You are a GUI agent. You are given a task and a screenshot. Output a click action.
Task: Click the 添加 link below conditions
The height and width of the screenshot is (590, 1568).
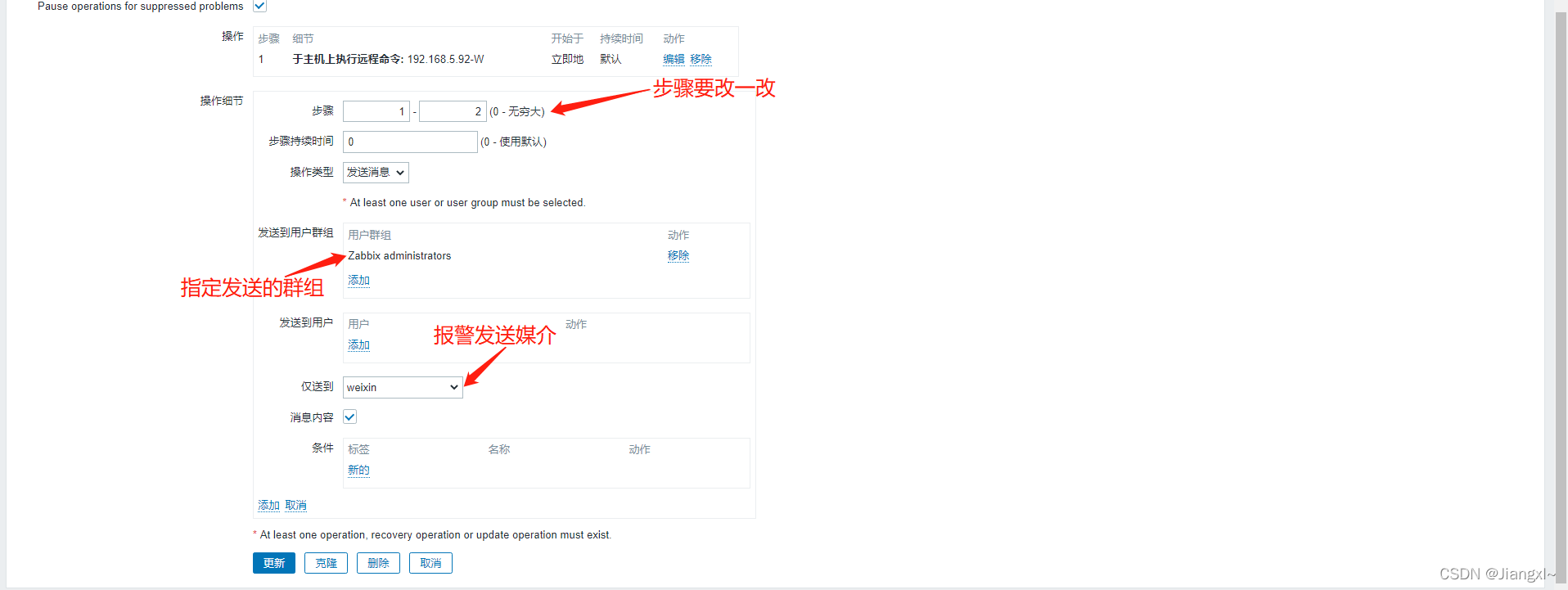268,505
